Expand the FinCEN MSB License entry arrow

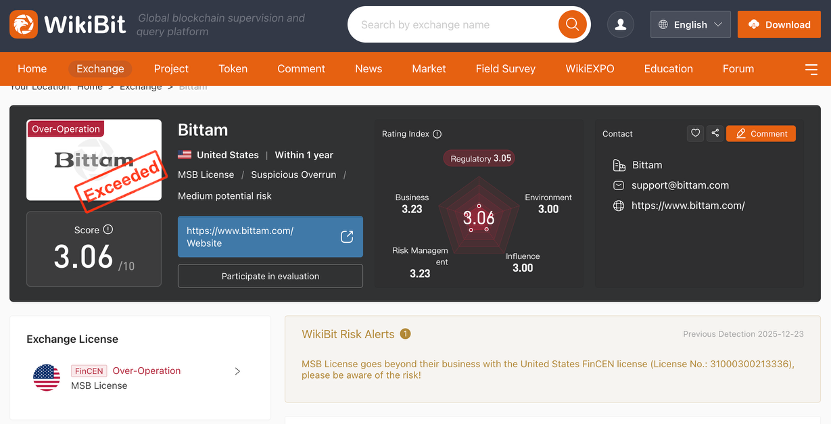tap(237, 371)
